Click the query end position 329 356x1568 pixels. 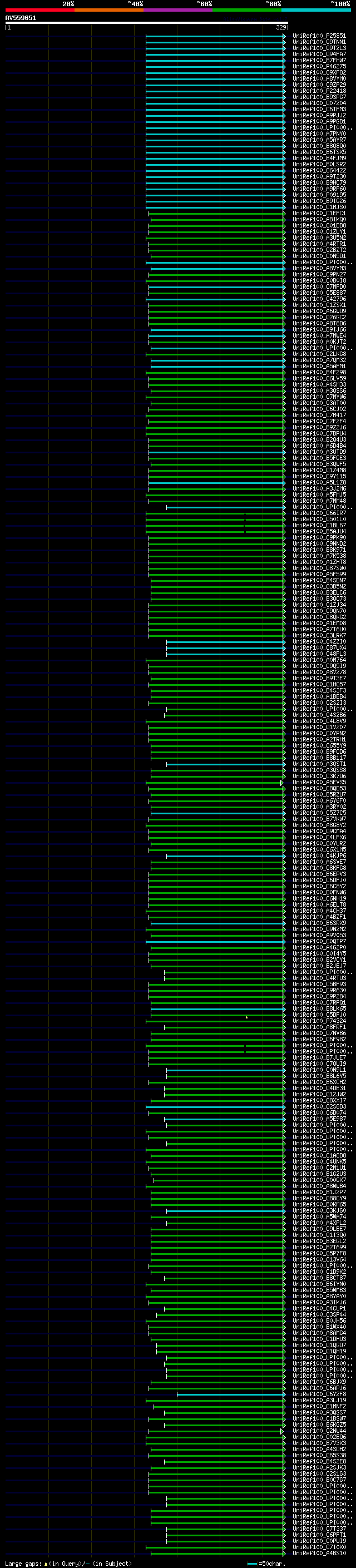(x=280, y=27)
